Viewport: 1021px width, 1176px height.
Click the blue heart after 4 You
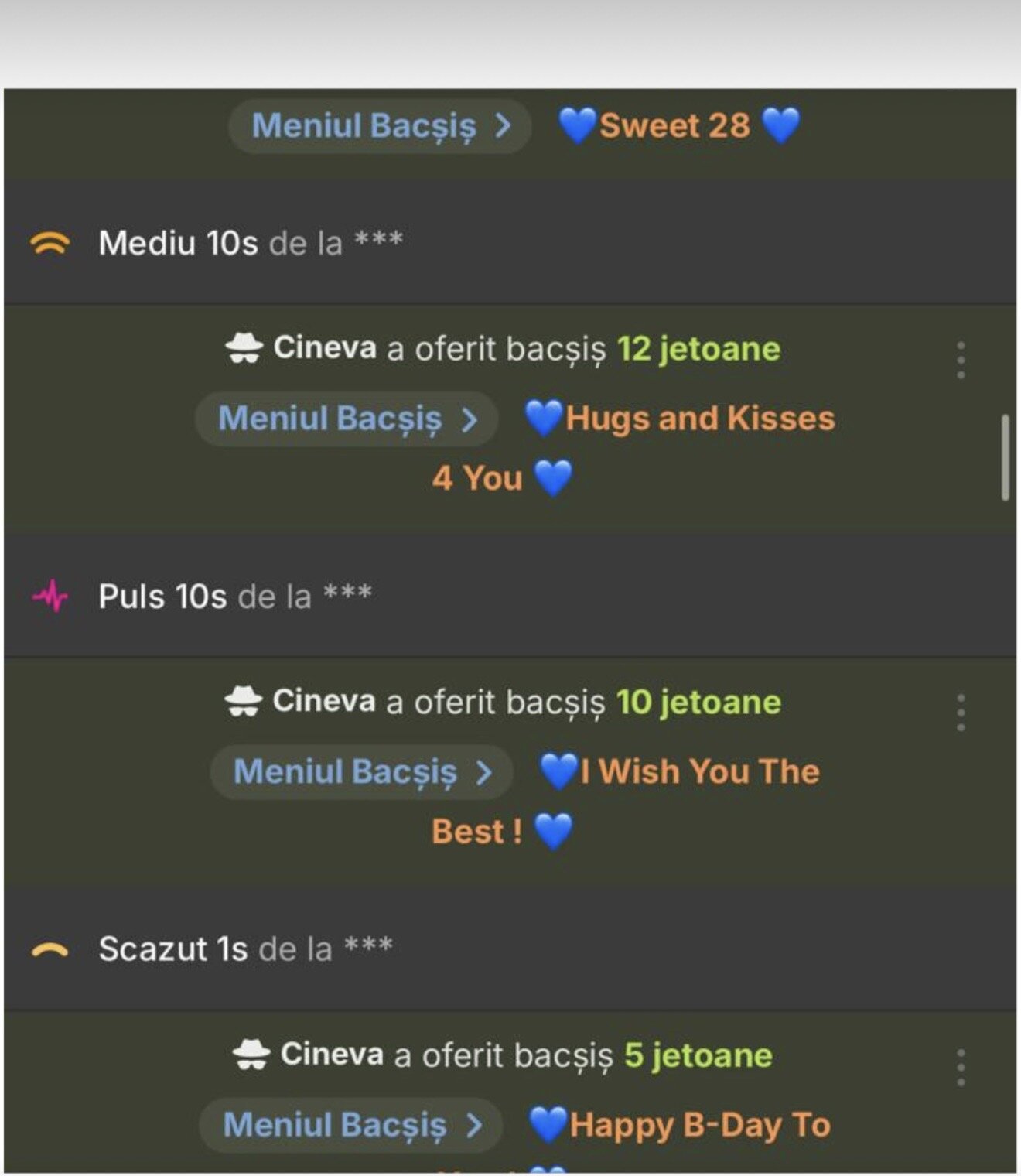(553, 477)
